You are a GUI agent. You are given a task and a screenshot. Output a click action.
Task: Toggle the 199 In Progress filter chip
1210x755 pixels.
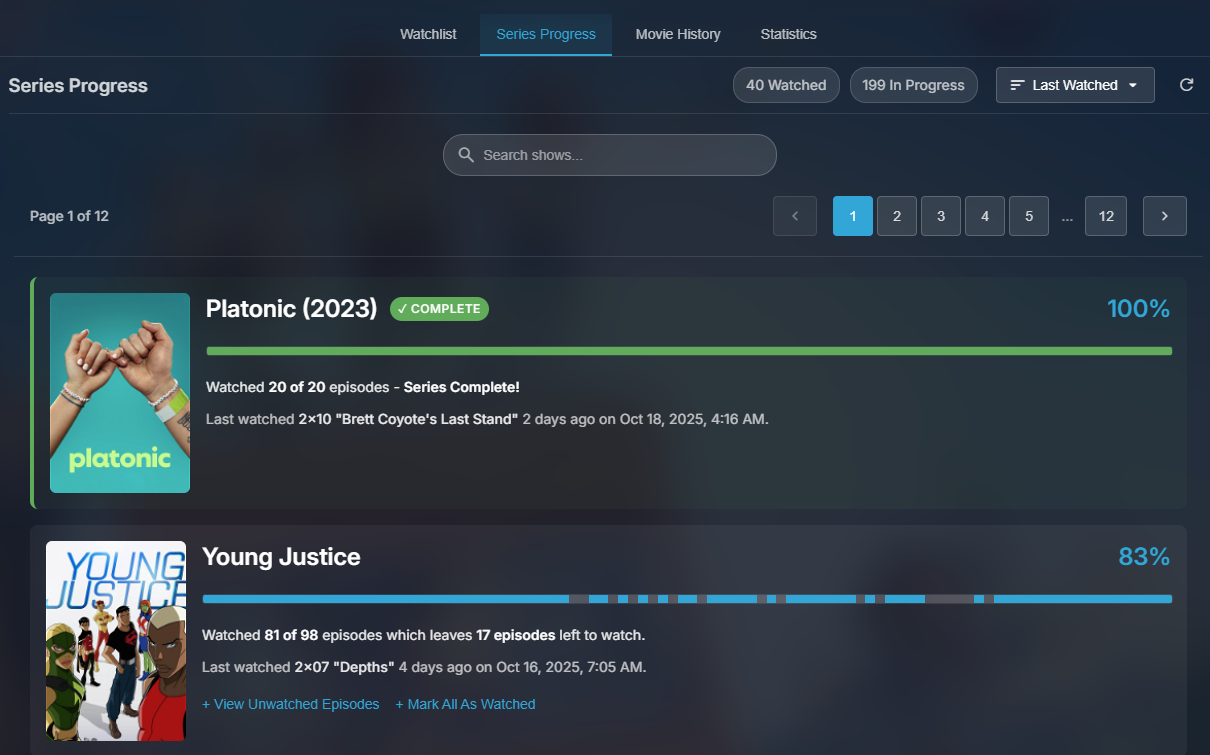click(913, 85)
